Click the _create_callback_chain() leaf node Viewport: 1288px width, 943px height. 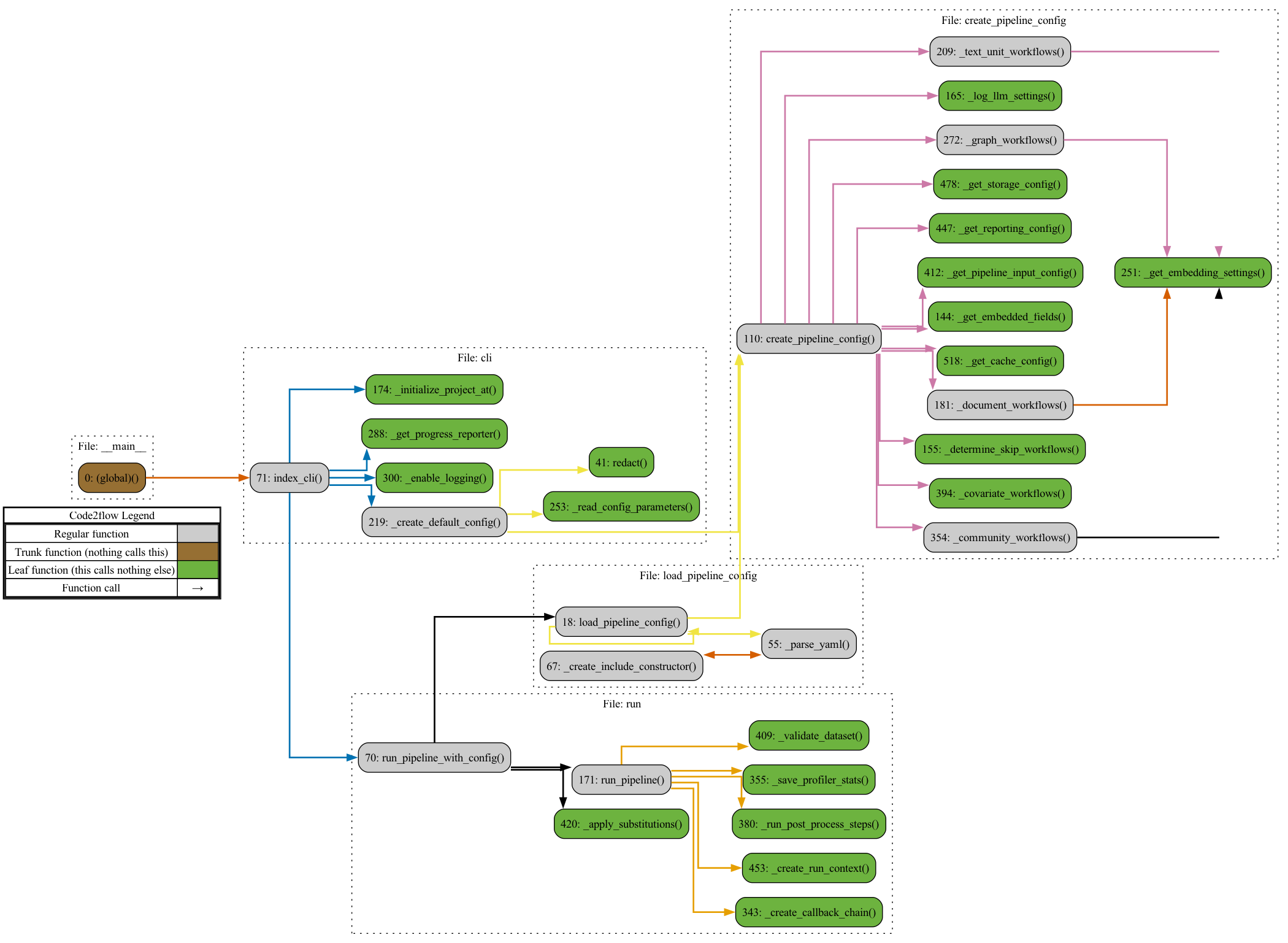pyautogui.click(x=808, y=912)
